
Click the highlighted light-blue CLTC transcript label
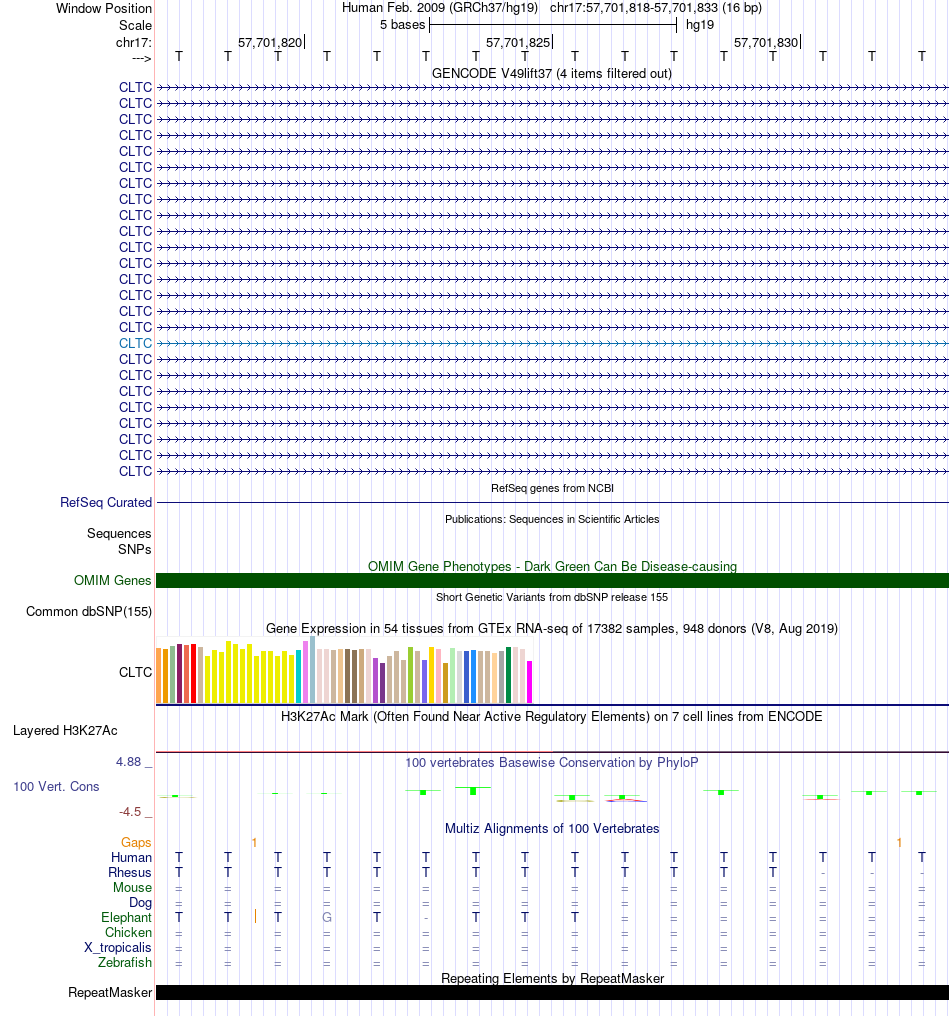135,343
